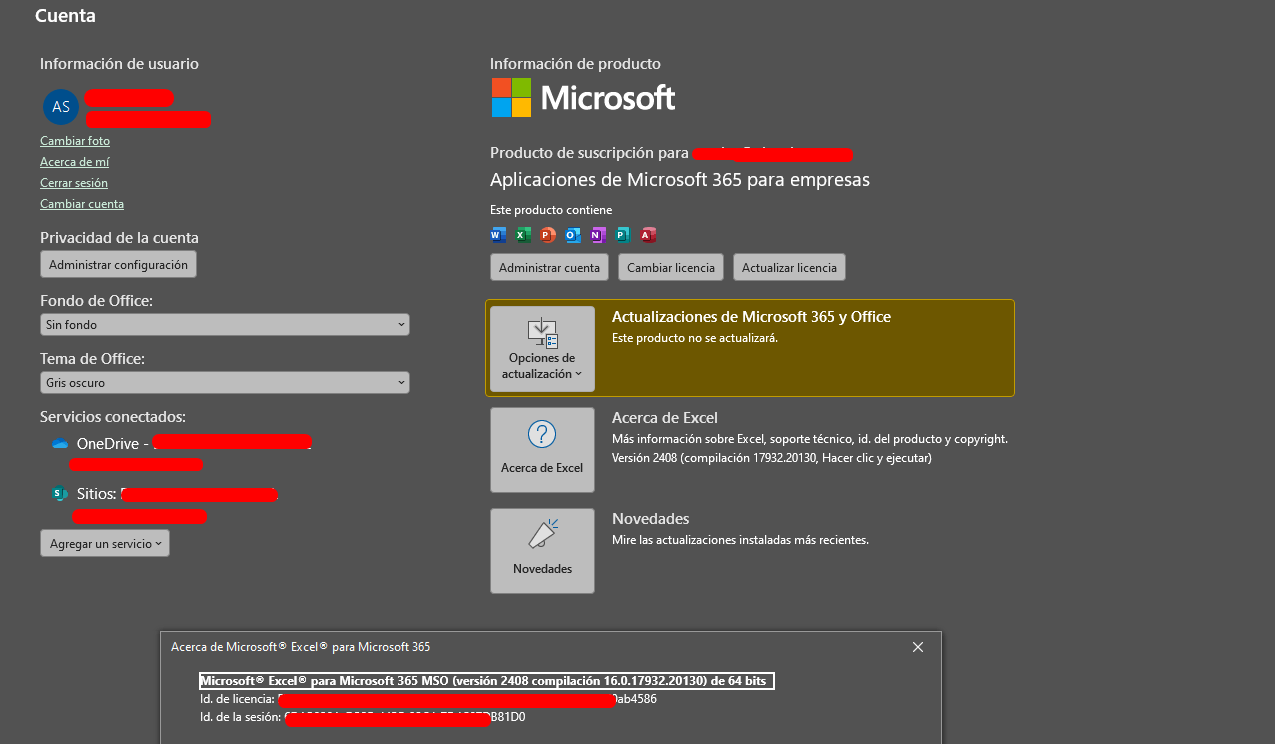1275x744 pixels.
Task: Expand the Agregar un servicio menu
Action: [105, 543]
